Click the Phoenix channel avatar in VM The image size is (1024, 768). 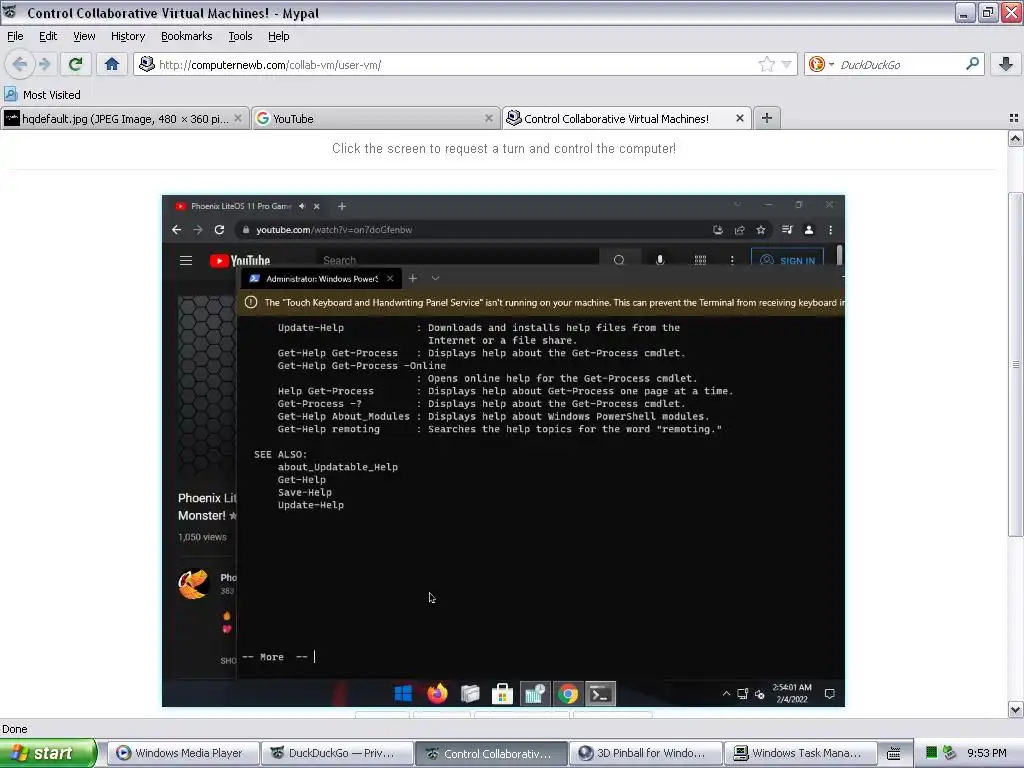coord(193,583)
